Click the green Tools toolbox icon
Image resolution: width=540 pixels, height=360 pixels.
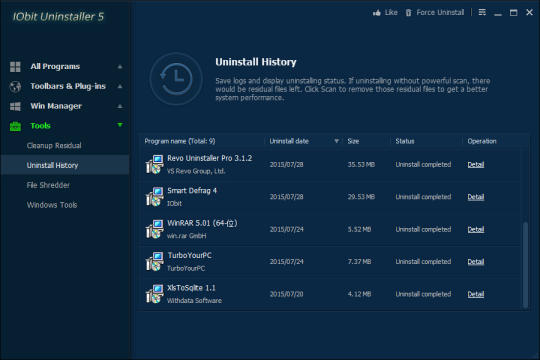[x=15, y=126]
